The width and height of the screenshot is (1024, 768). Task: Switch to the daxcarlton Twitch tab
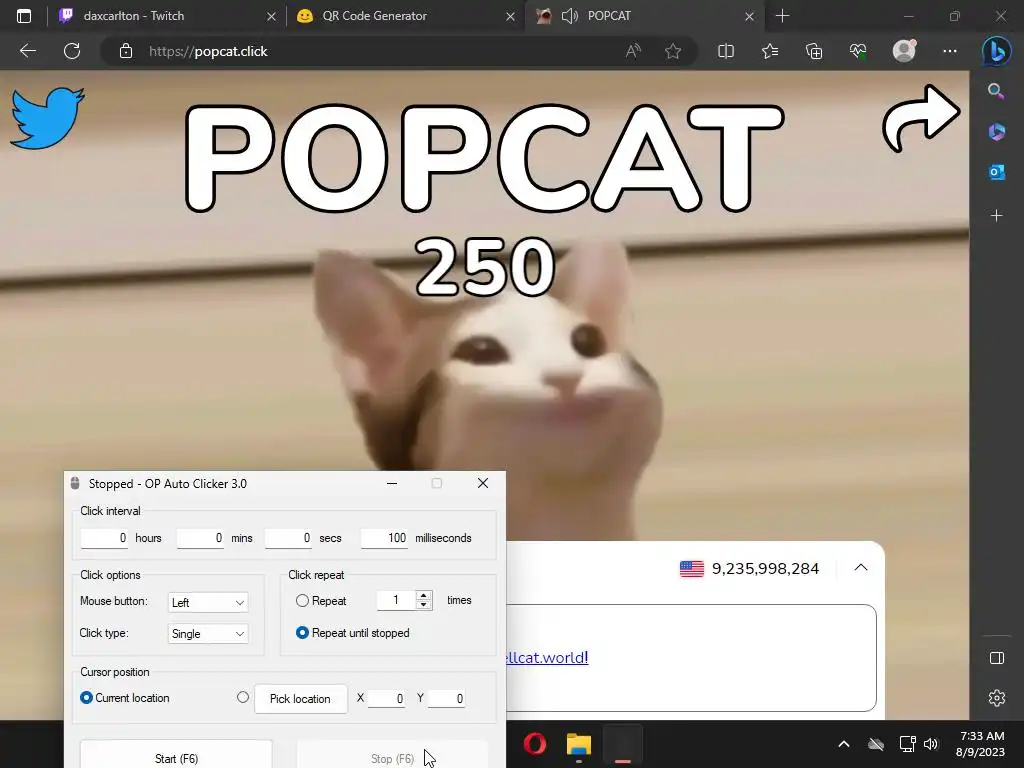167,16
